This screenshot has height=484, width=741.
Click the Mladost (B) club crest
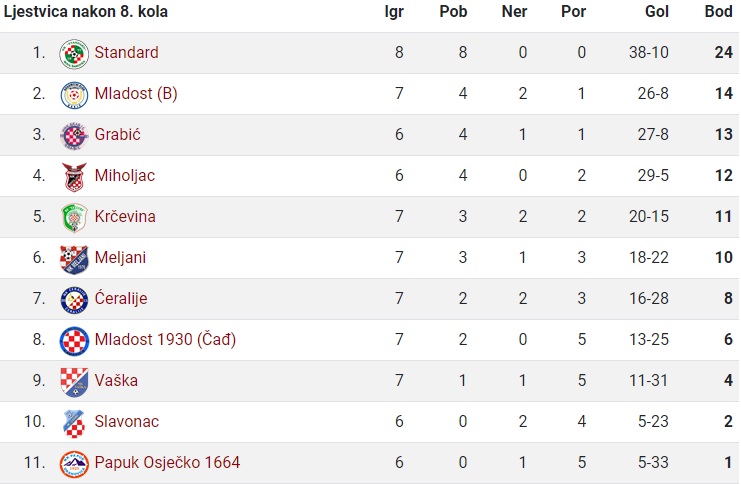click(74, 95)
